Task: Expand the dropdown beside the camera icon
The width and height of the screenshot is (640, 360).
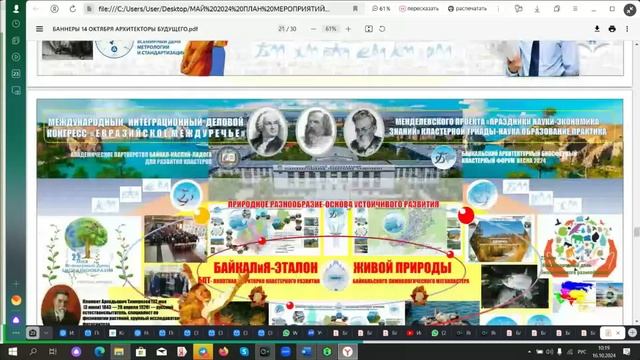Action: [x=46, y=333]
